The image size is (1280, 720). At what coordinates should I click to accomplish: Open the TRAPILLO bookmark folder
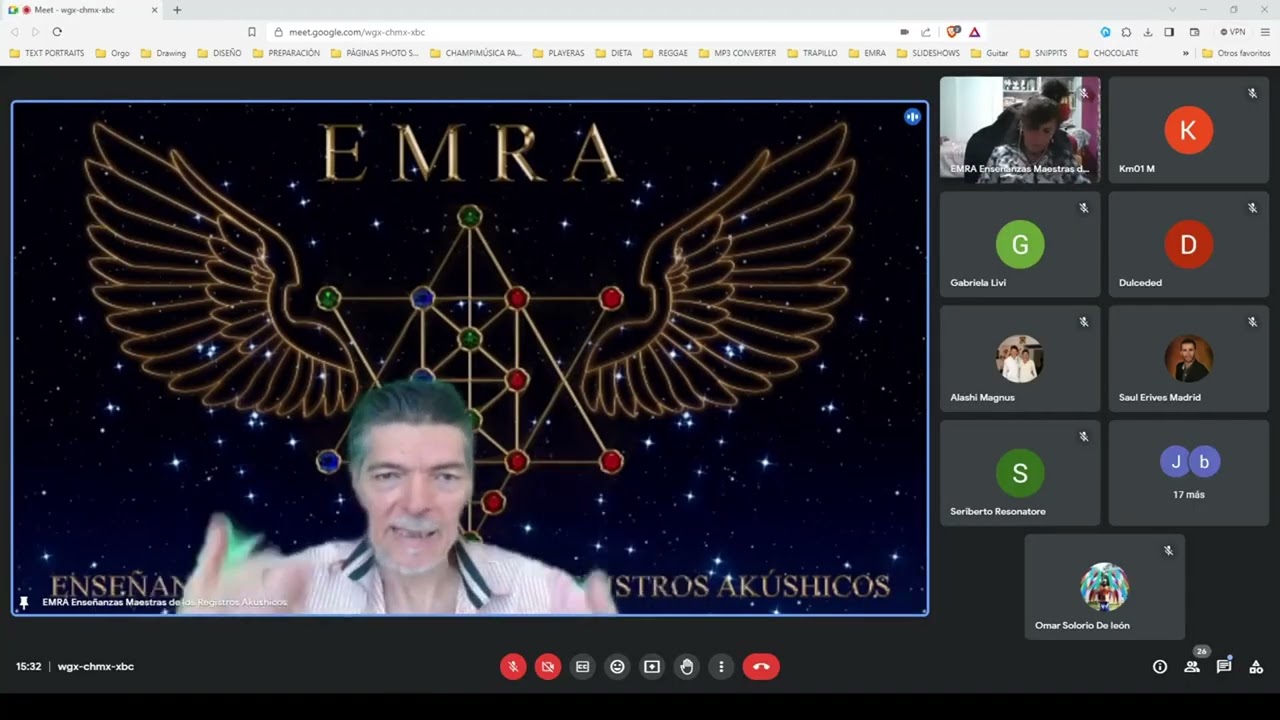pyautogui.click(x=812, y=53)
